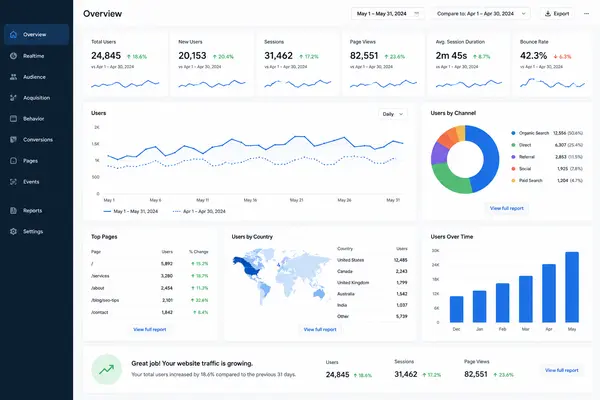This screenshot has width=600, height=400.
Task: Go to the Overview menu item
Action: tap(37, 34)
